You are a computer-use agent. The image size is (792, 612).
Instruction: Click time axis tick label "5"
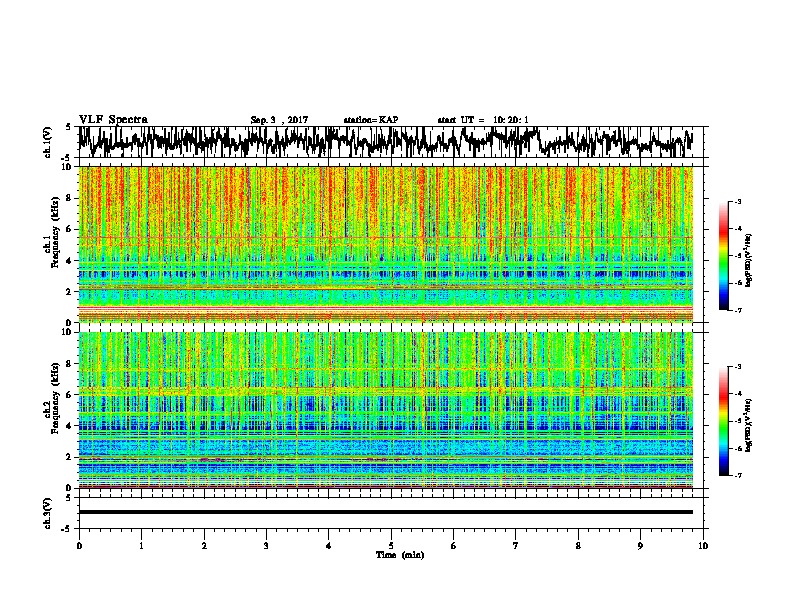(391, 546)
